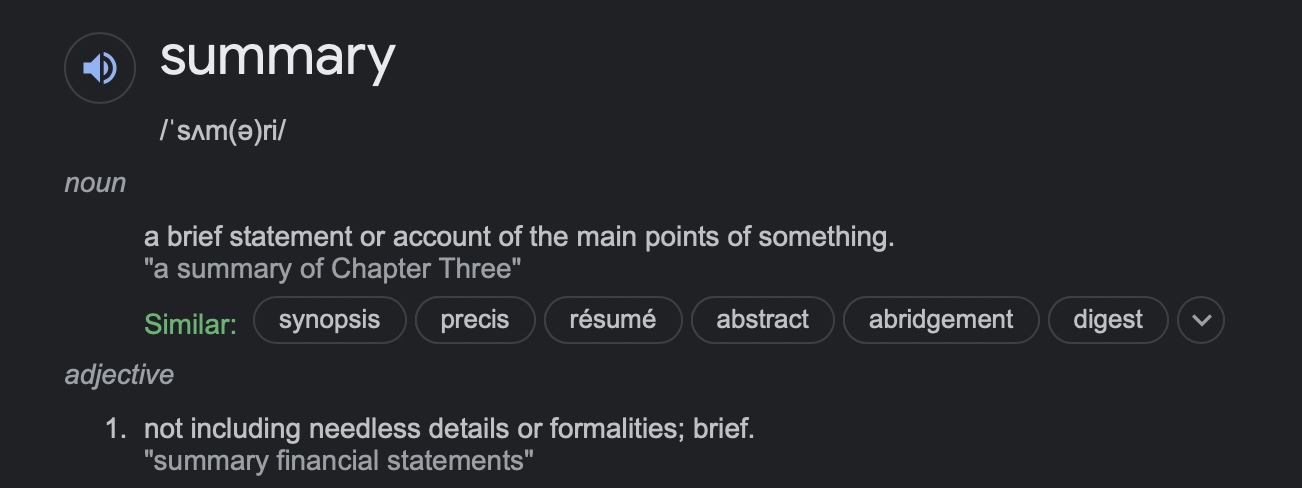This screenshot has width=1302, height=488.
Task: Click the number 1 adjective list marker
Action: coord(116,429)
